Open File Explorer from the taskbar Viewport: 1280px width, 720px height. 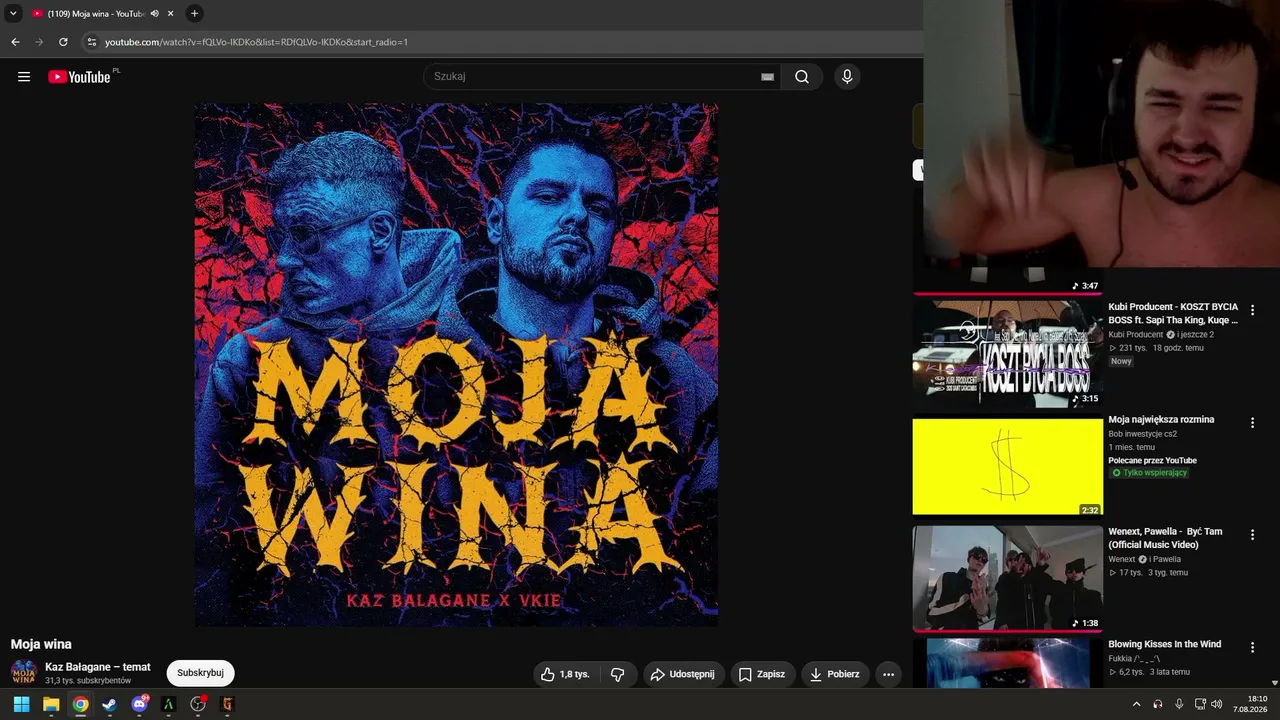[x=51, y=704]
